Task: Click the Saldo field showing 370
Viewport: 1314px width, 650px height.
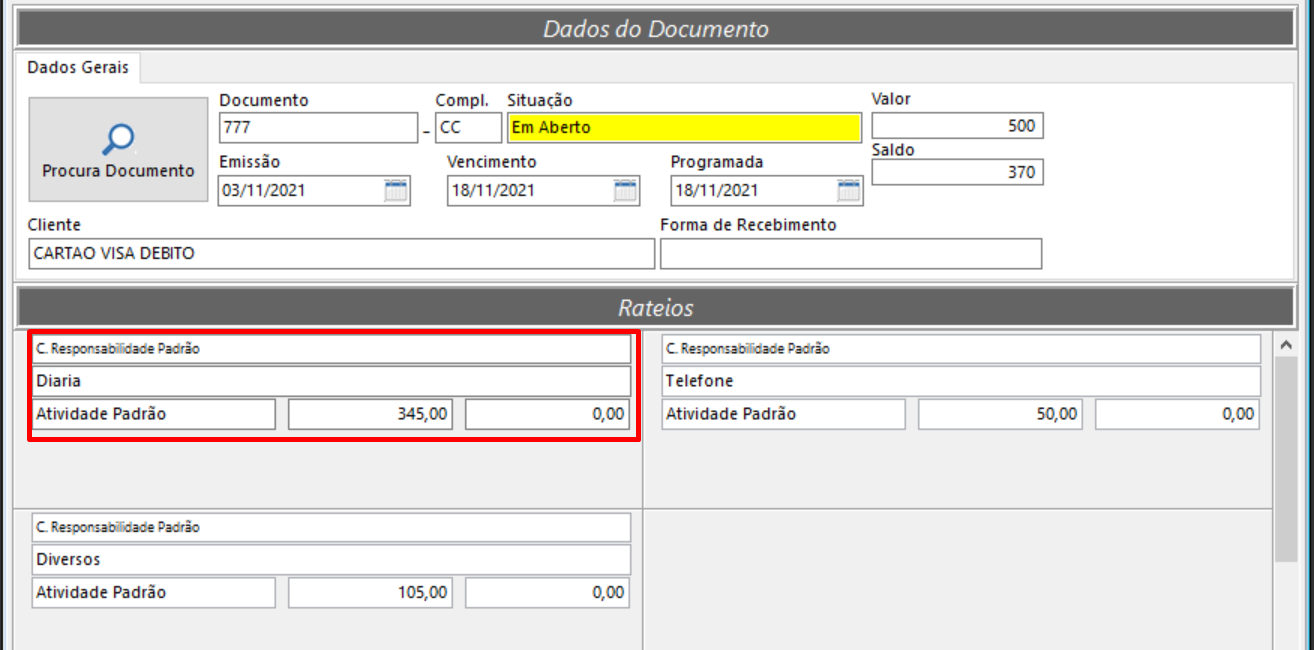Action: tap(957, 172)
